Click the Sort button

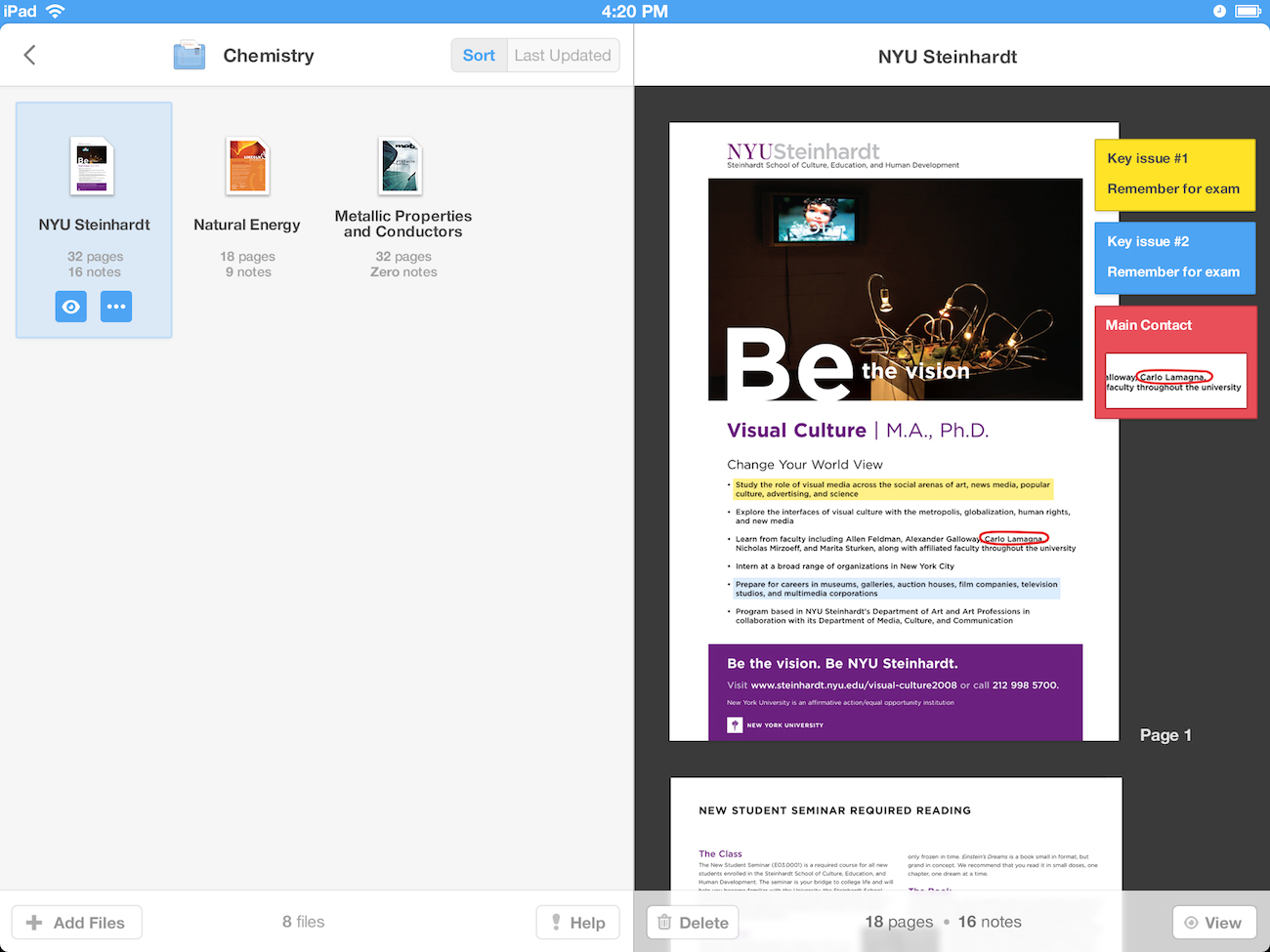tap(479, 56)
